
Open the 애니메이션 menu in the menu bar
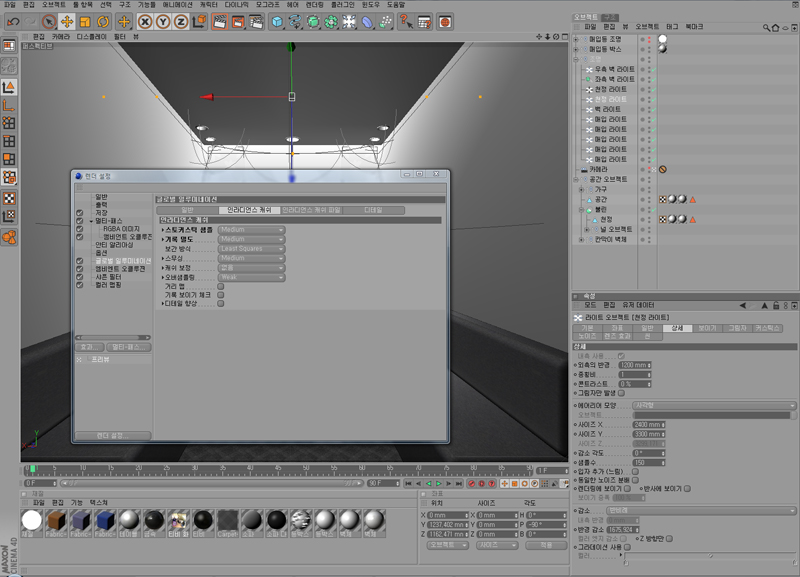(x=178, y=4)
